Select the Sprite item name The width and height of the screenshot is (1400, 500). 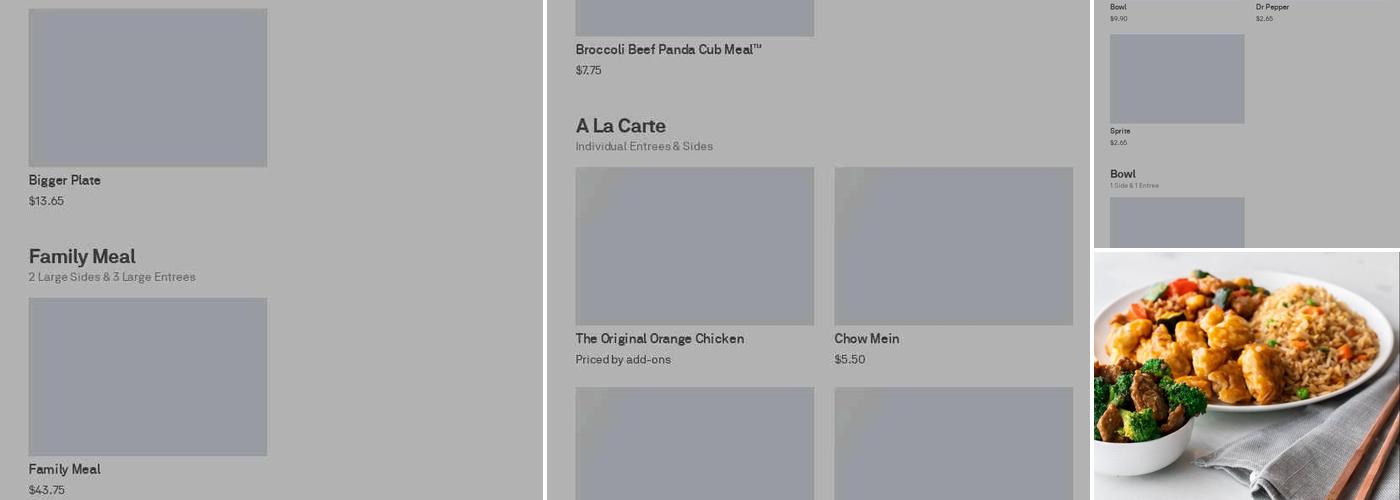tap(1120, 131)
